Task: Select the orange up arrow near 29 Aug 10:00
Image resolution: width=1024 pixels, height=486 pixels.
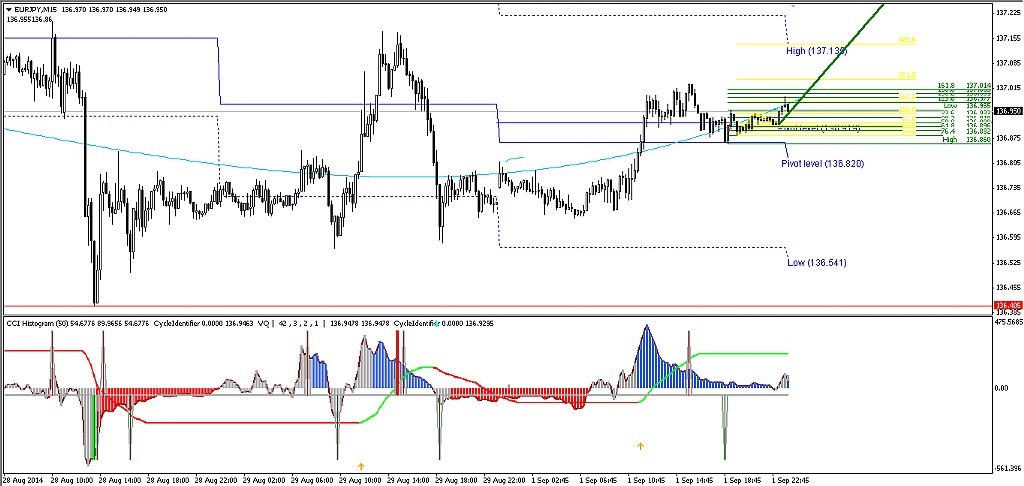Action: click(360, 466)
